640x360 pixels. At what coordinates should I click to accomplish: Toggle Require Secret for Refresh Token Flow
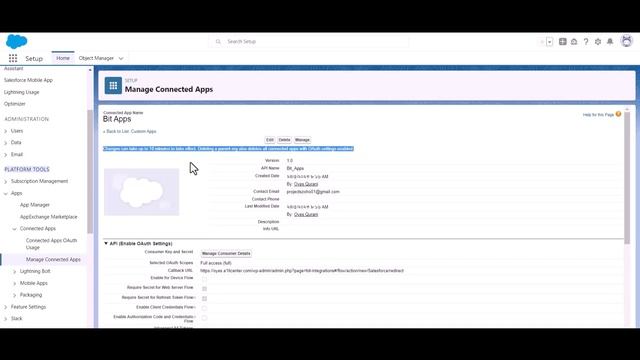click(204, 298)
